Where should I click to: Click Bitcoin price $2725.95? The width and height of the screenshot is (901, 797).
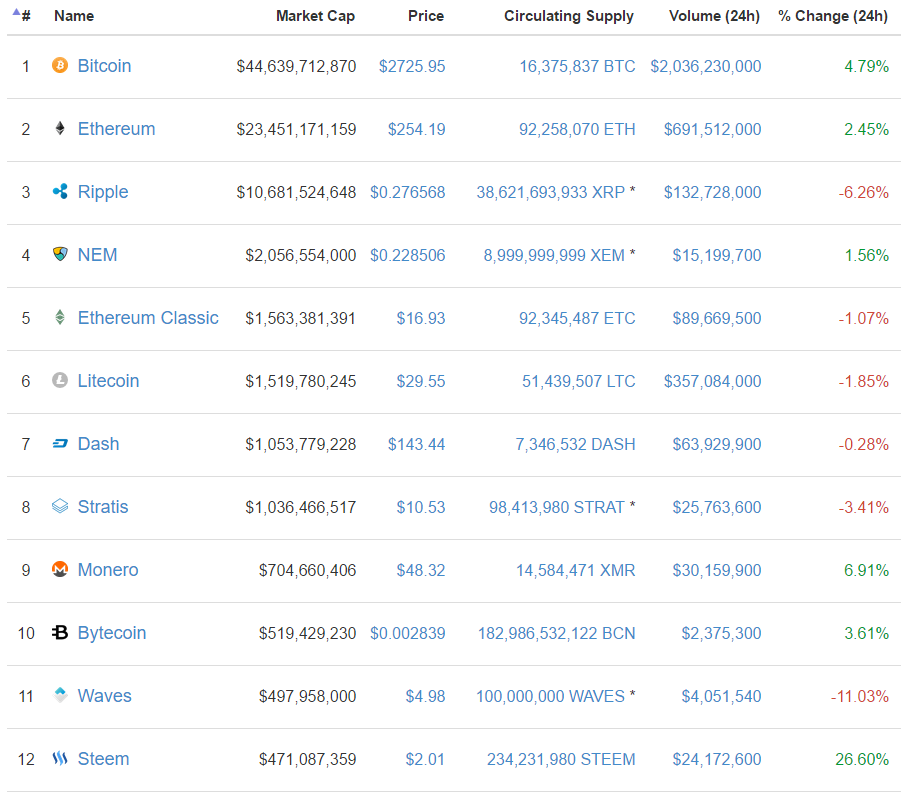pyautogui.click(x=412, y=66)
